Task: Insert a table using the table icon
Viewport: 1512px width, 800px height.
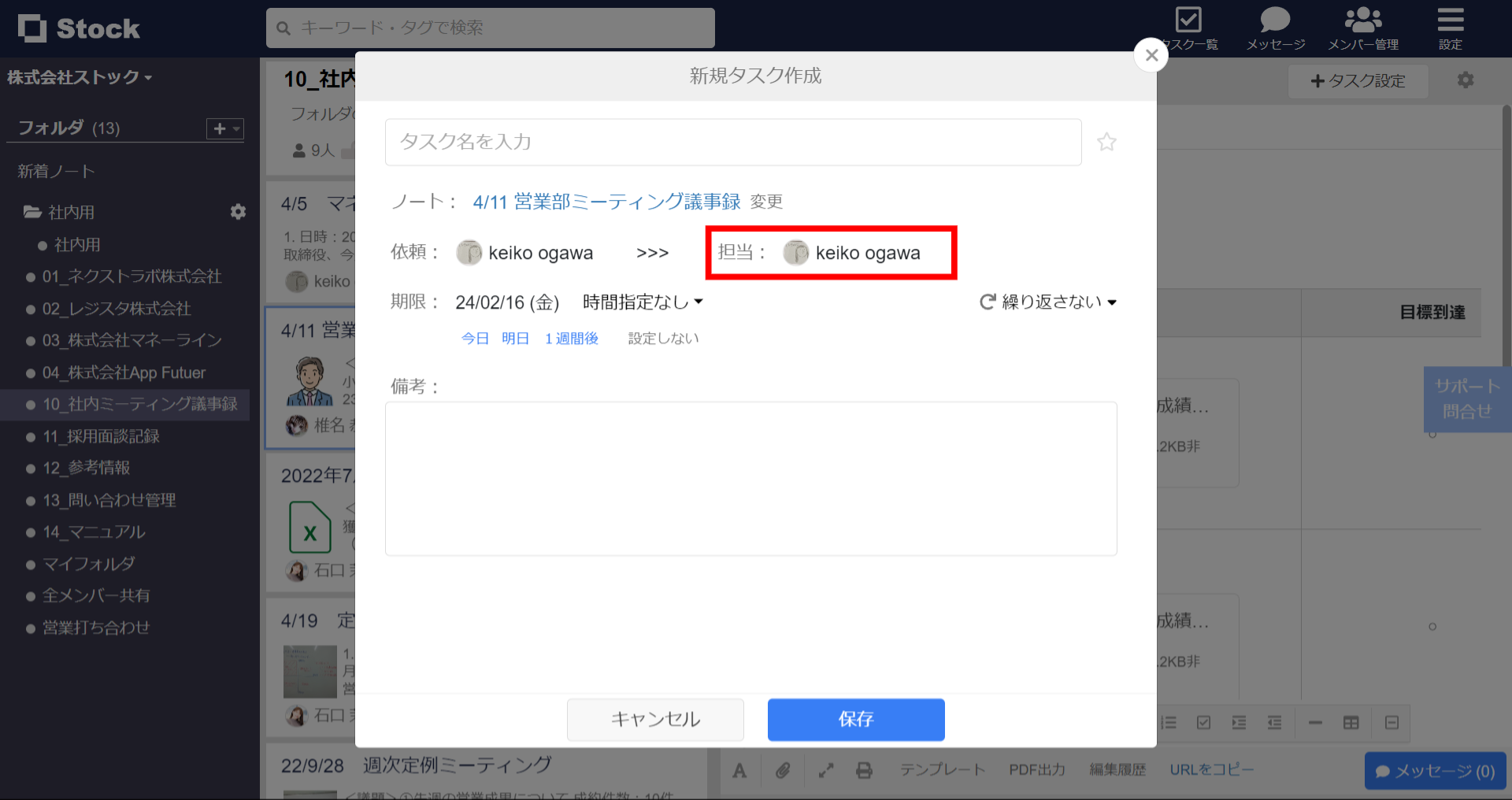Action: (1352, 722)
